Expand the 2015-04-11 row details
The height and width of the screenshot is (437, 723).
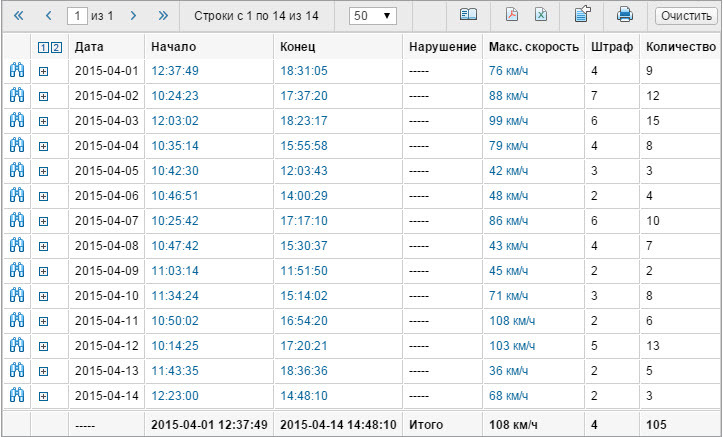43,321
